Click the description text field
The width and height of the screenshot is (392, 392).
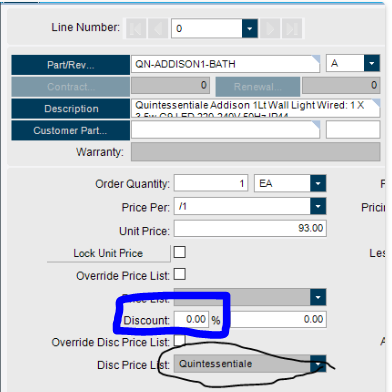[255, 108]
